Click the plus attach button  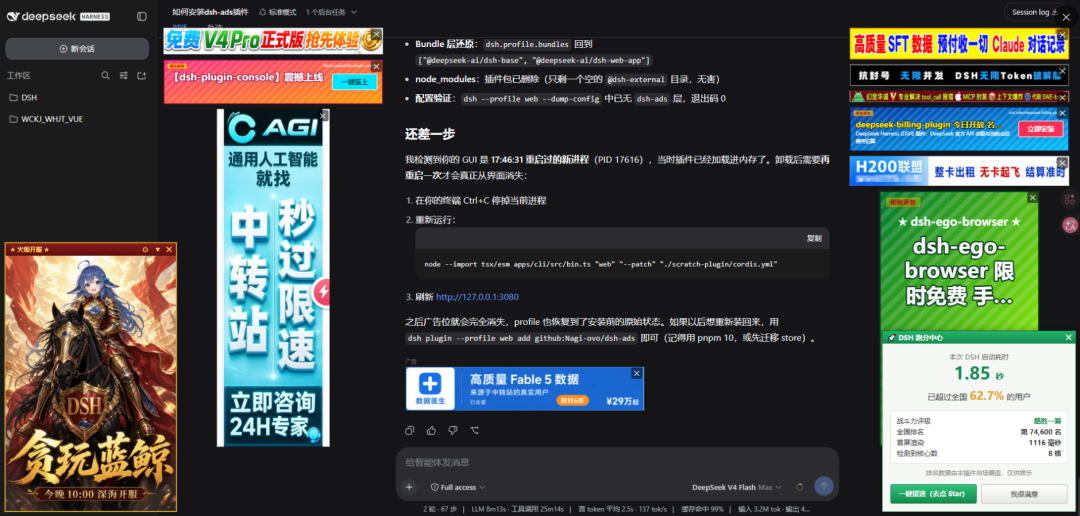click(409, 487)
